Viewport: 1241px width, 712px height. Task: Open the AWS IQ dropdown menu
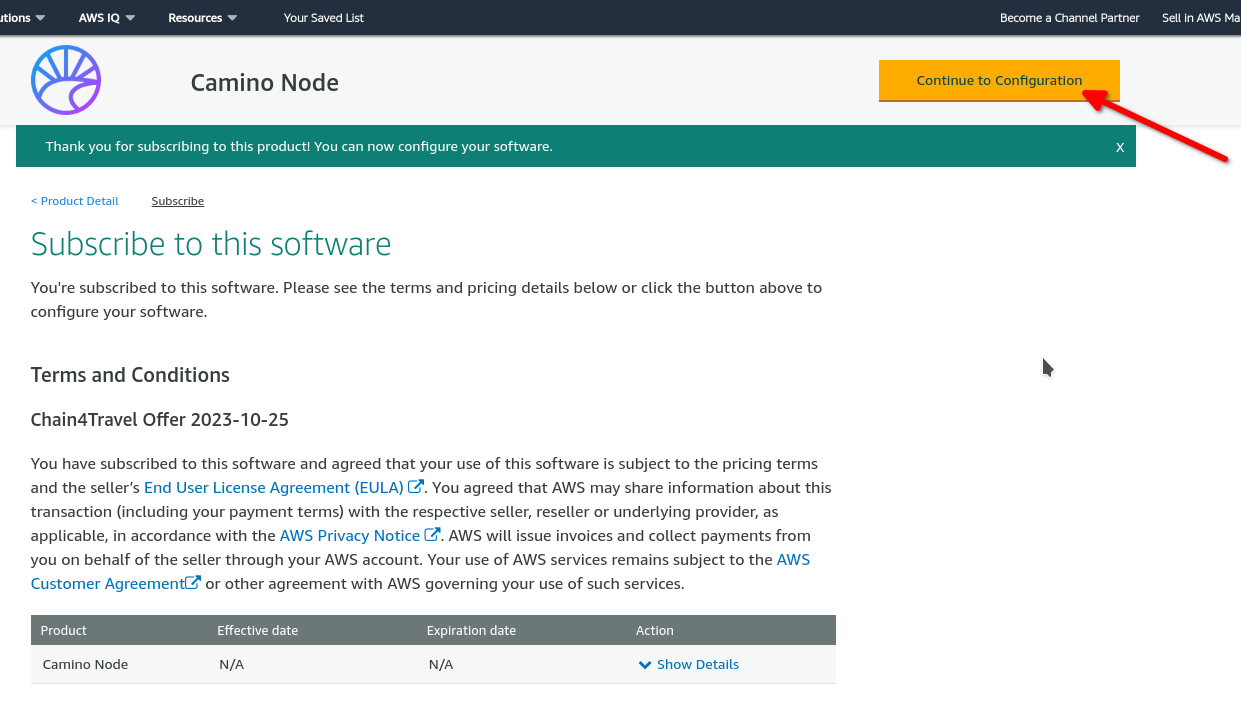click(x=106, y=18)
